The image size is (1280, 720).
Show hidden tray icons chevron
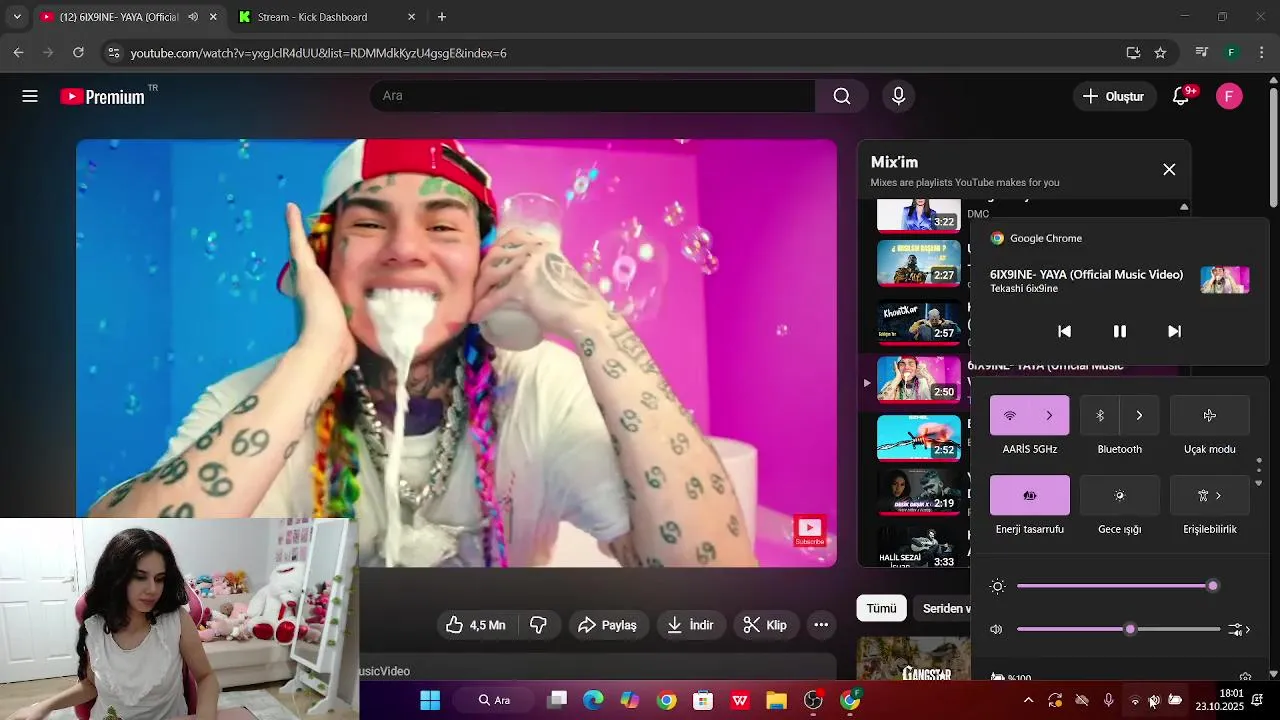pyautogui.click(x=1028, y=700)
